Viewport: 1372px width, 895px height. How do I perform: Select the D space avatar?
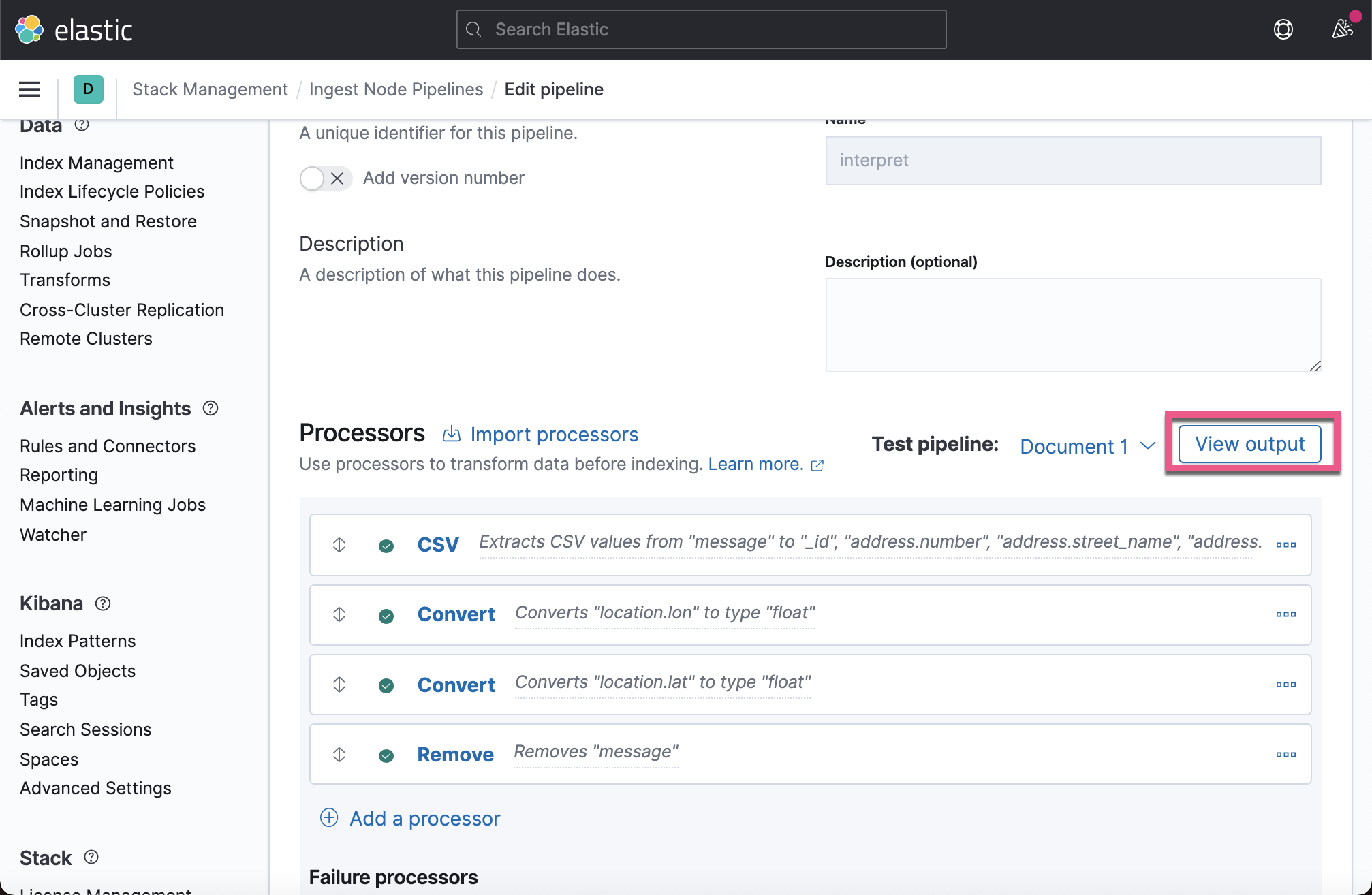tap(87, 89)
